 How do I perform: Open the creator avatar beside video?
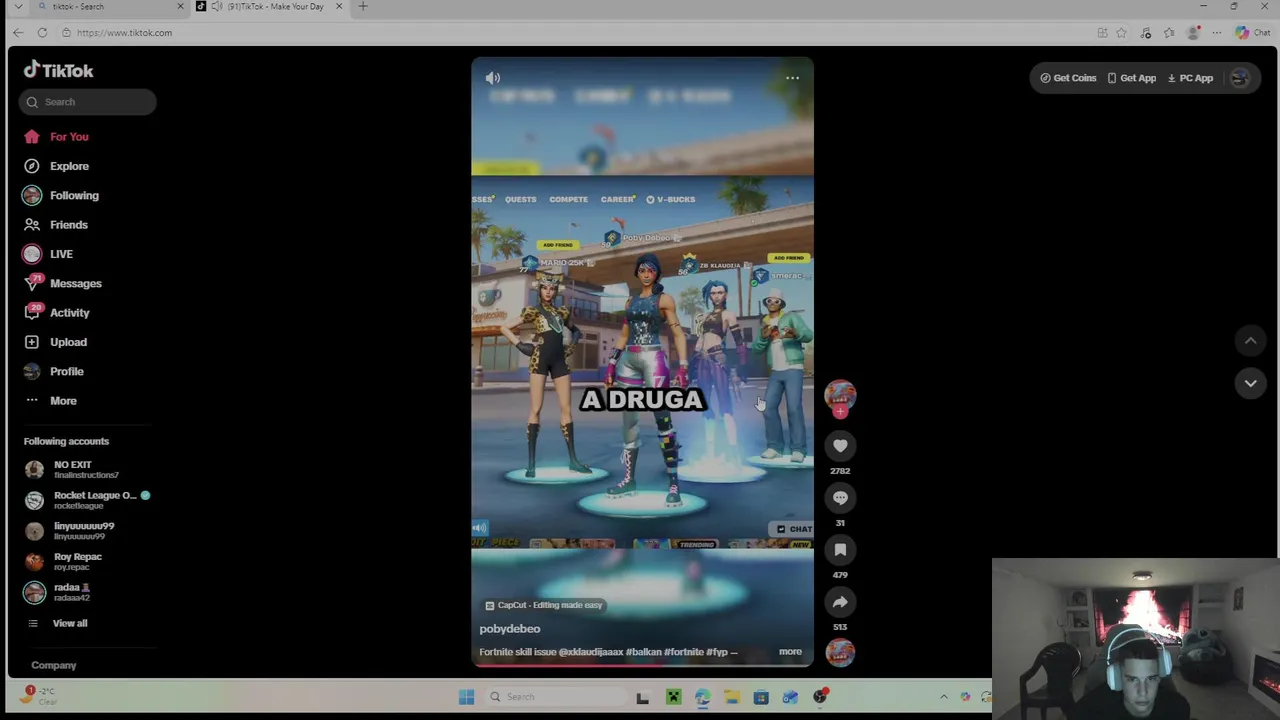840,394
